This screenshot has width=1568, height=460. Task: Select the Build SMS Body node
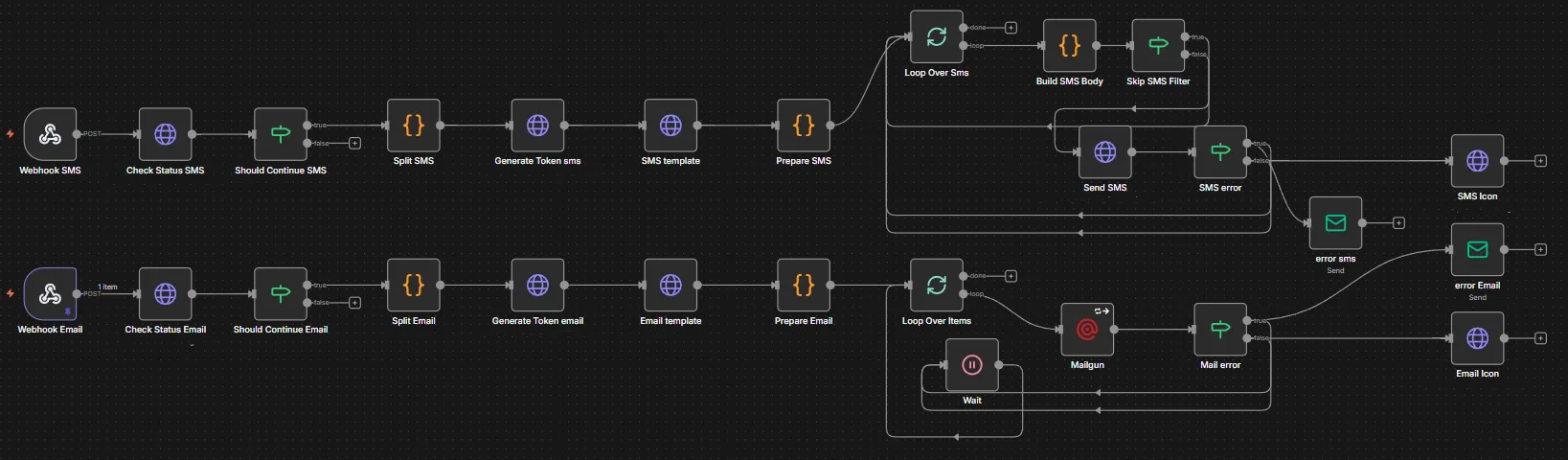point(1070,45)
